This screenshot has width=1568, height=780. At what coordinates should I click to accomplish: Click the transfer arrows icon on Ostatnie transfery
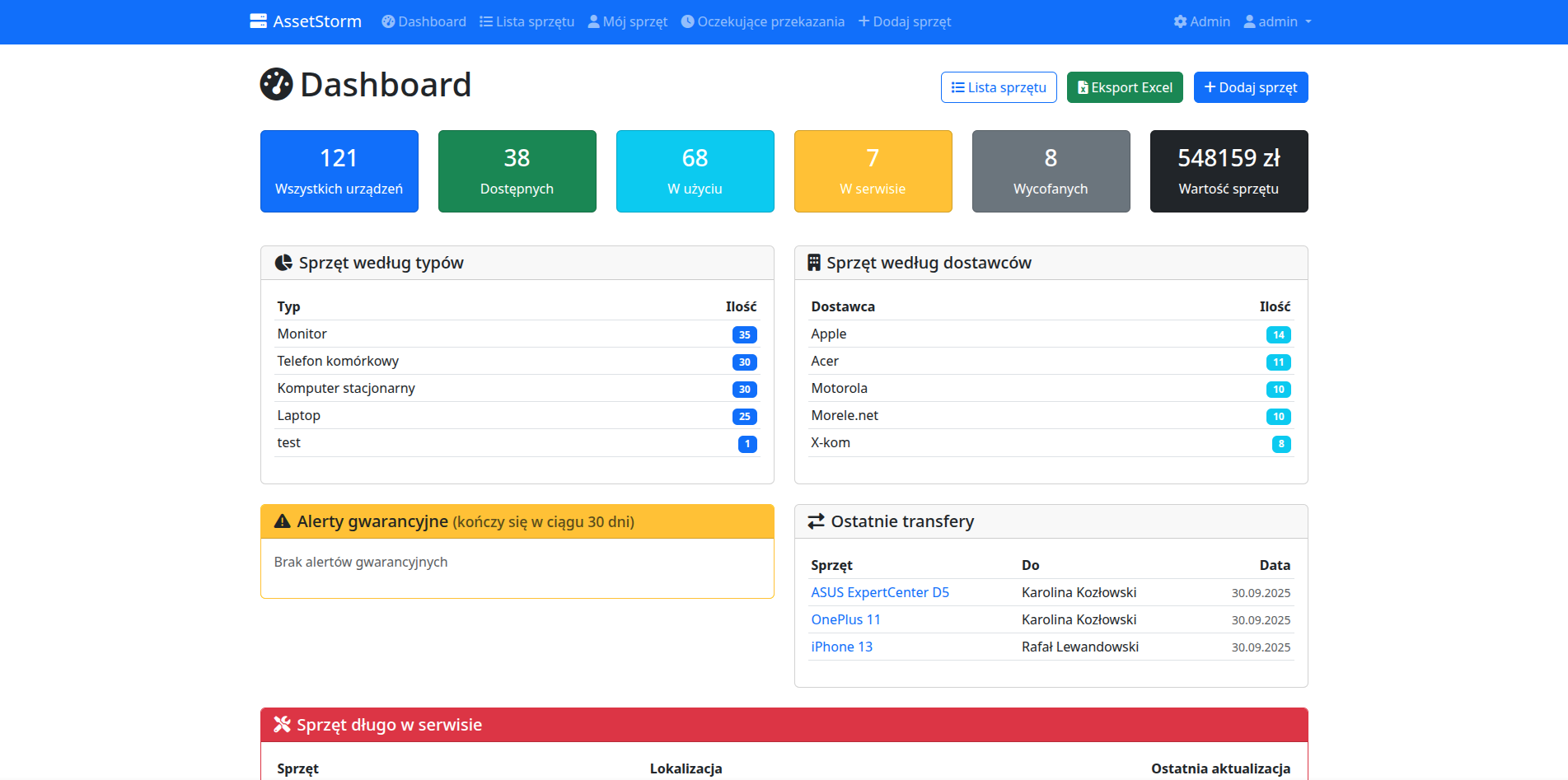(816, 521)
